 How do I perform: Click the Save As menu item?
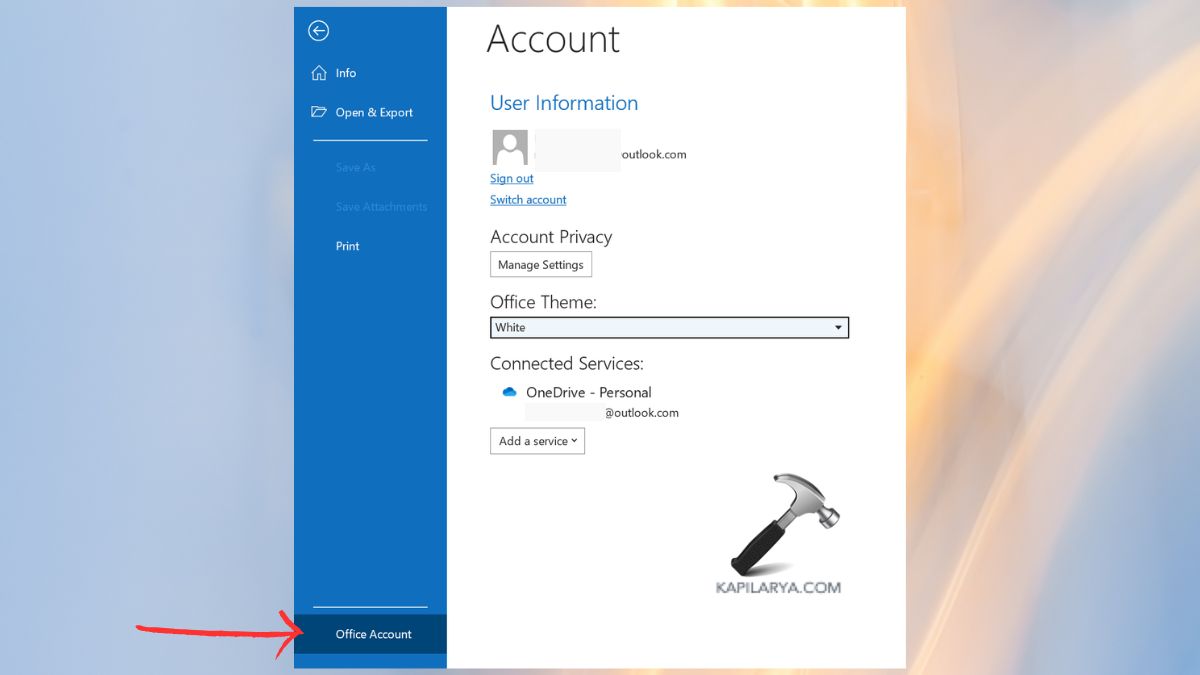click(x=355, y=167)
